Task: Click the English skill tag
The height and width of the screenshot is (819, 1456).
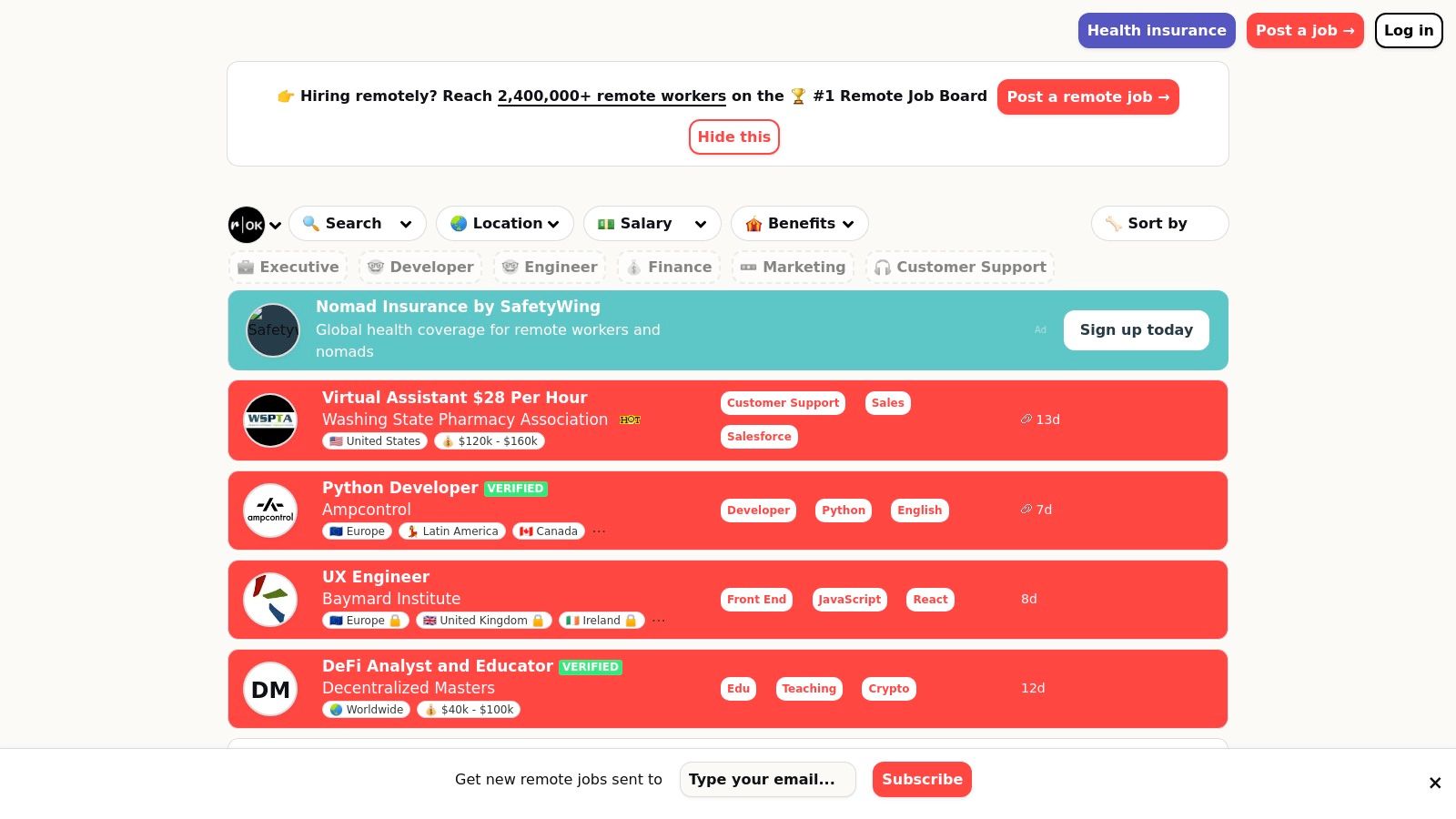Action: (x=920, y=511)
